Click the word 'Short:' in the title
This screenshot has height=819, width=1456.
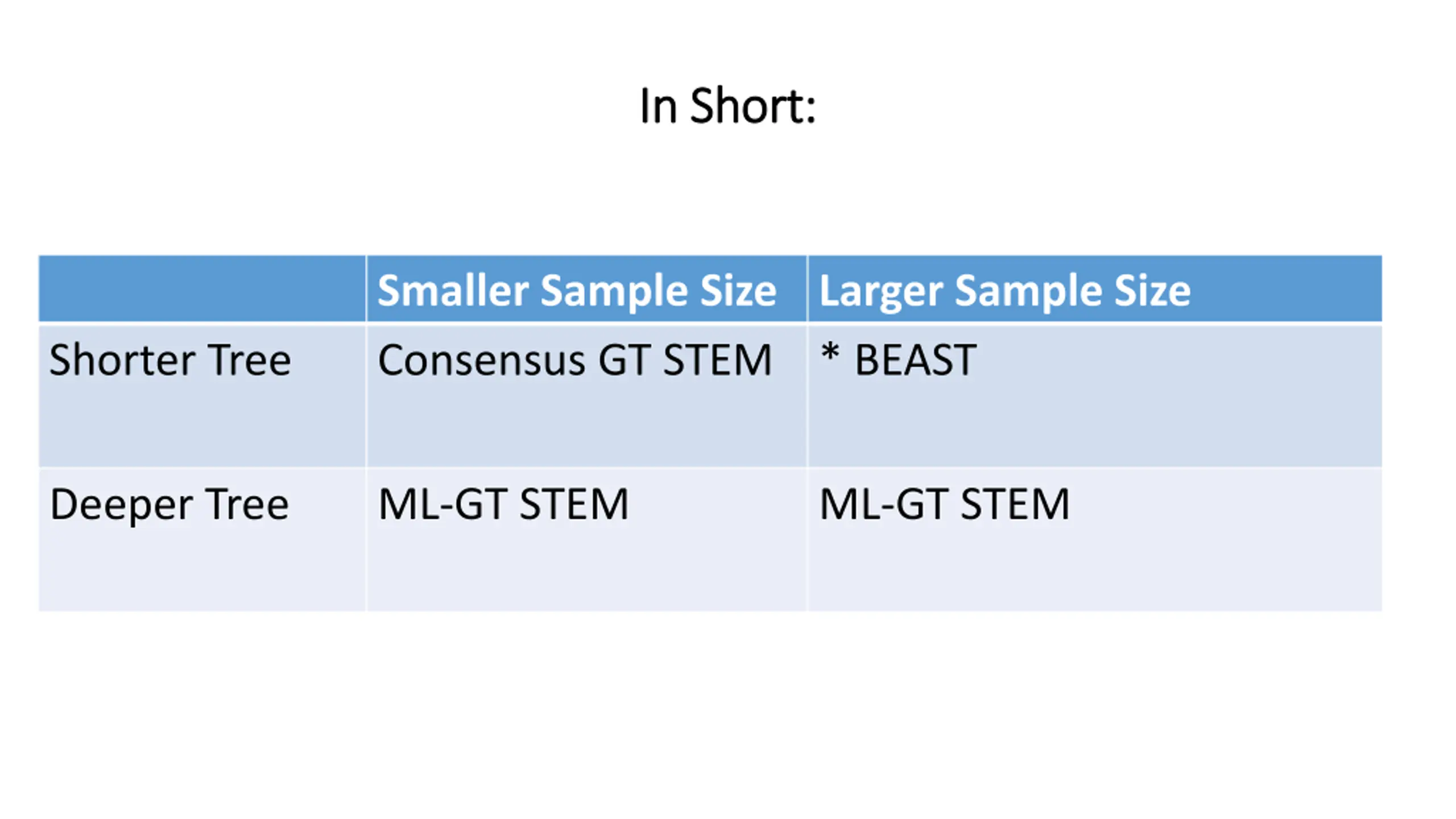[x=753, y=106]
